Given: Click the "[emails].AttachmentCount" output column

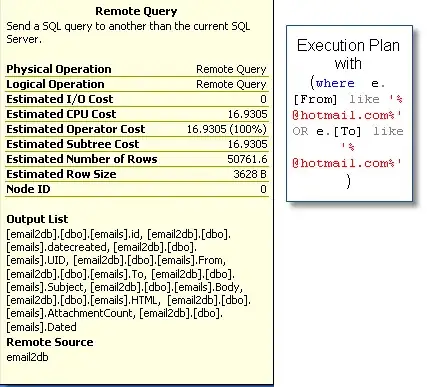Looking at the screenshot, I should [x=71, y=313].
